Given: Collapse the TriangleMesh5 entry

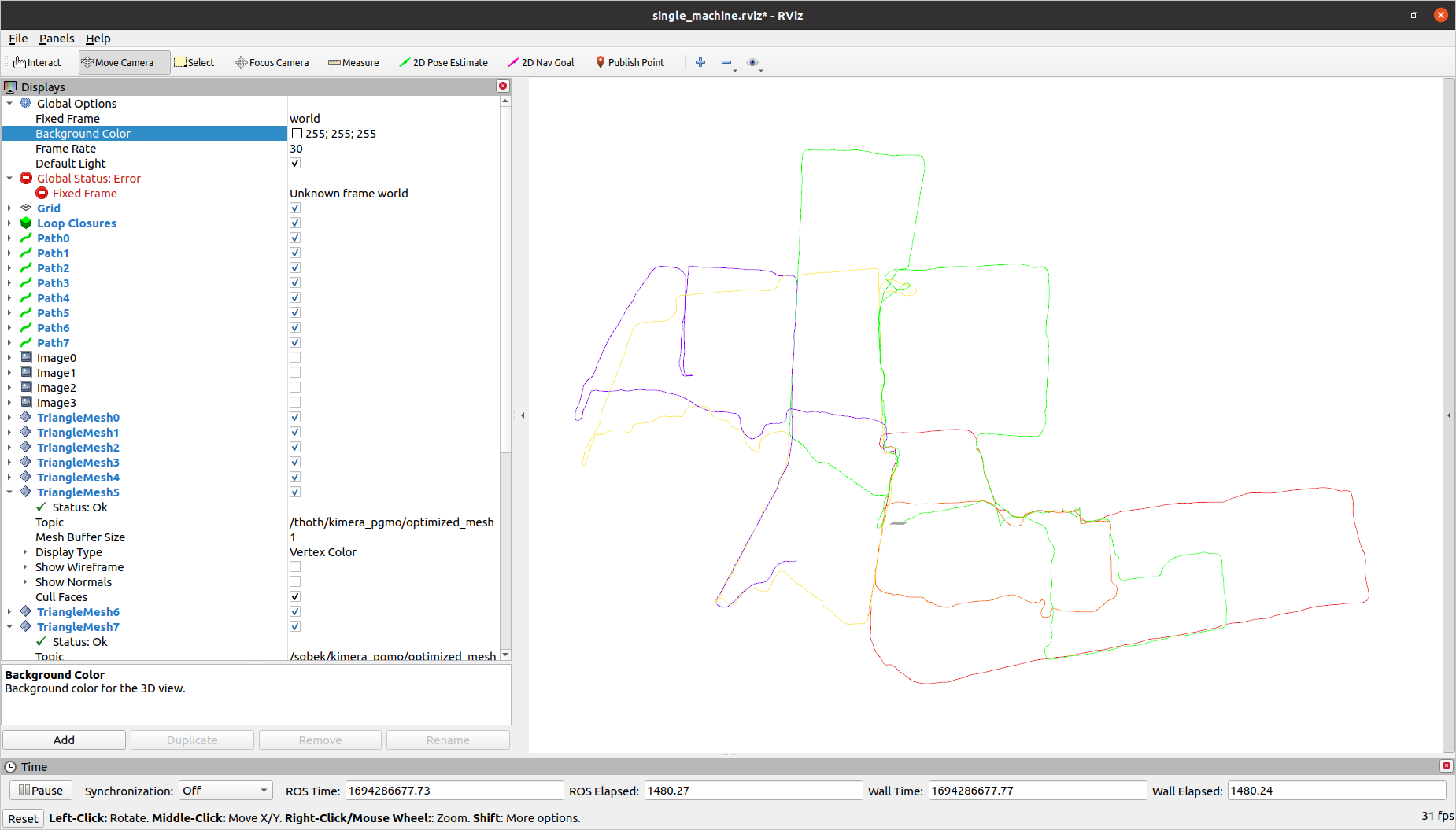Looking at the screenshot, I should pos(9,492).
